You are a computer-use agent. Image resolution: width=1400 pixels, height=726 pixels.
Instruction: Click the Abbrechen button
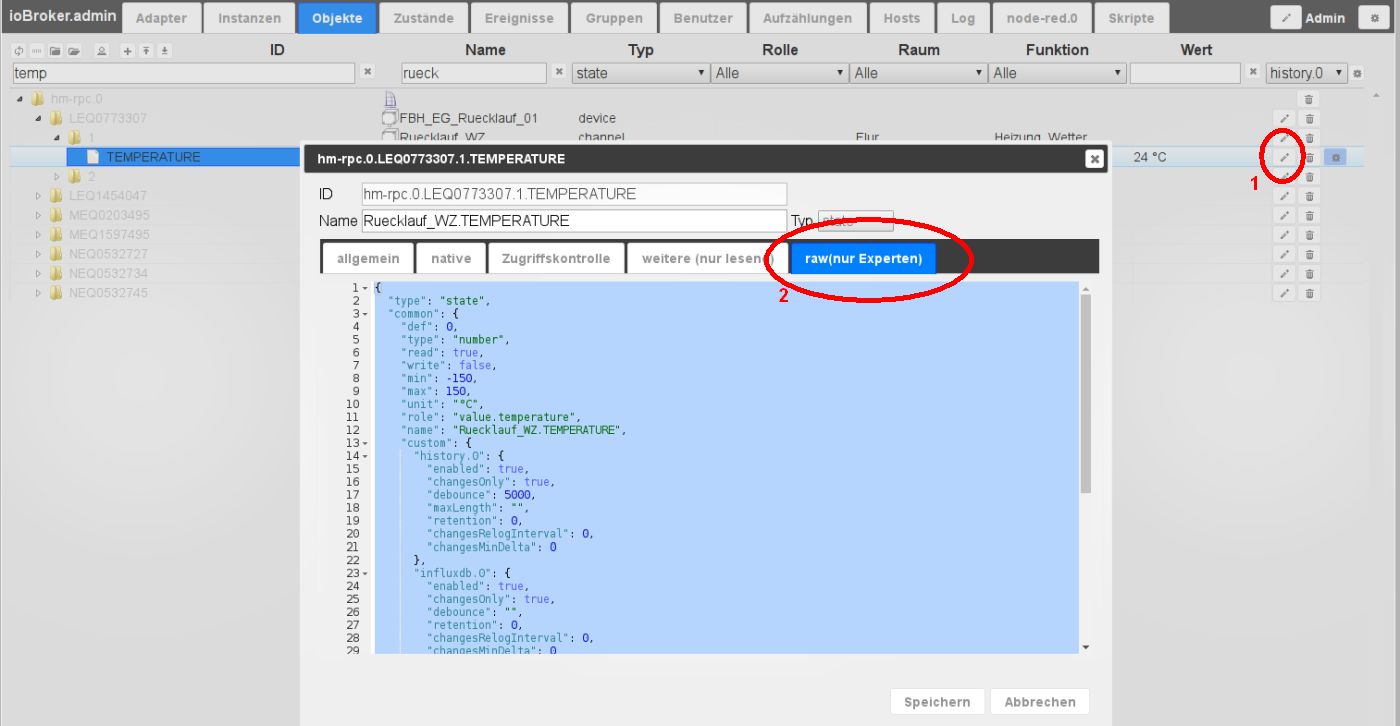coord(1040,702)
